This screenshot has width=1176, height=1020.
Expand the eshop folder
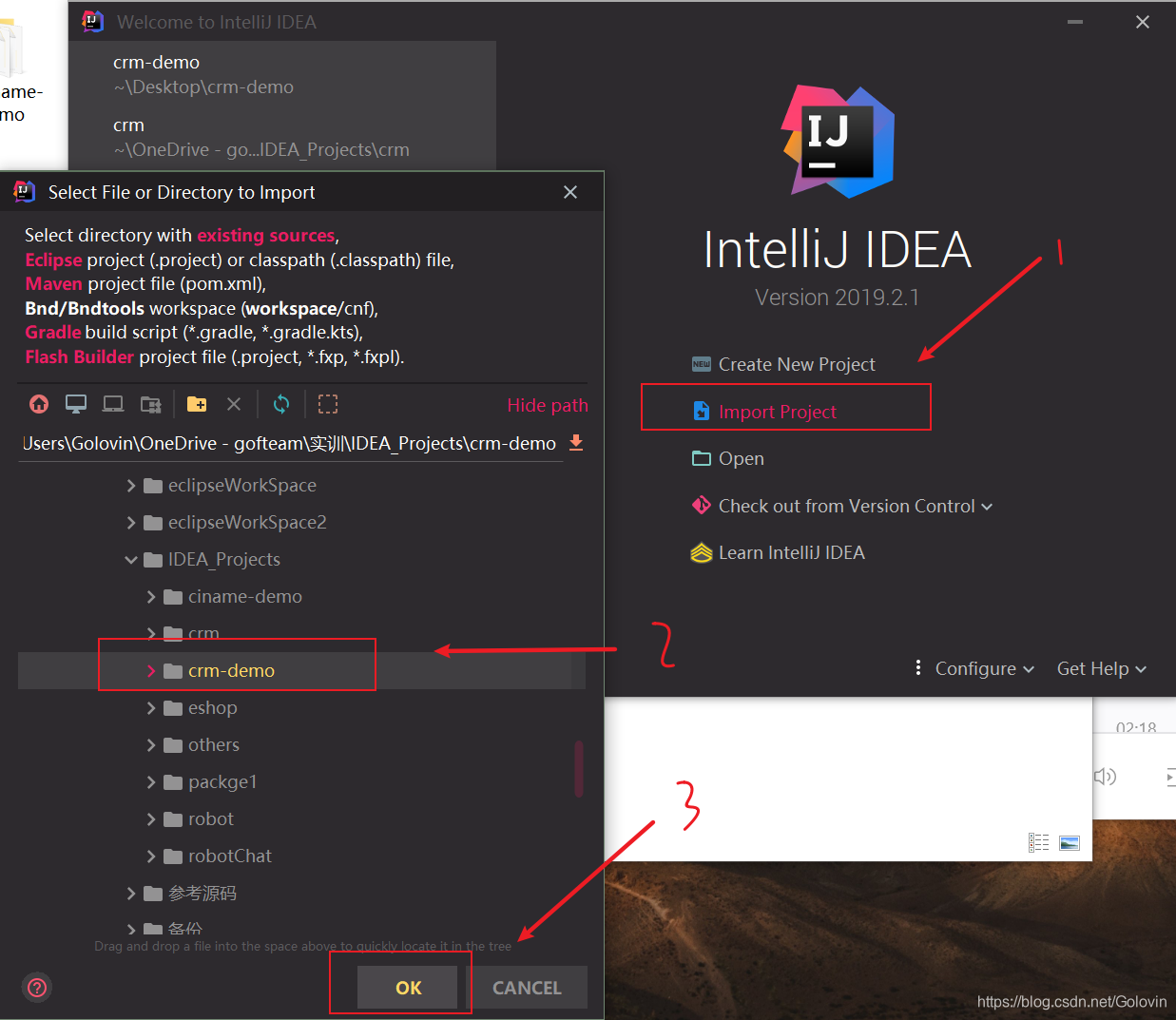tap(151, 708)
